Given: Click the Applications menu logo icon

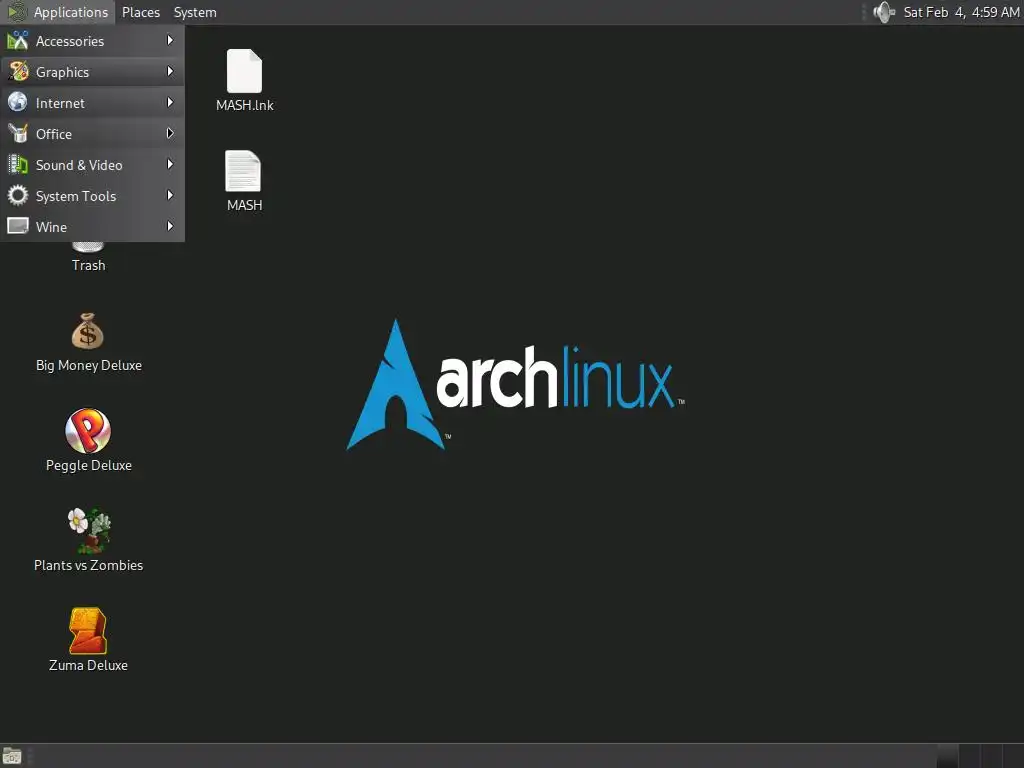Looking at the screenshot, I should [x=16, y=12].
